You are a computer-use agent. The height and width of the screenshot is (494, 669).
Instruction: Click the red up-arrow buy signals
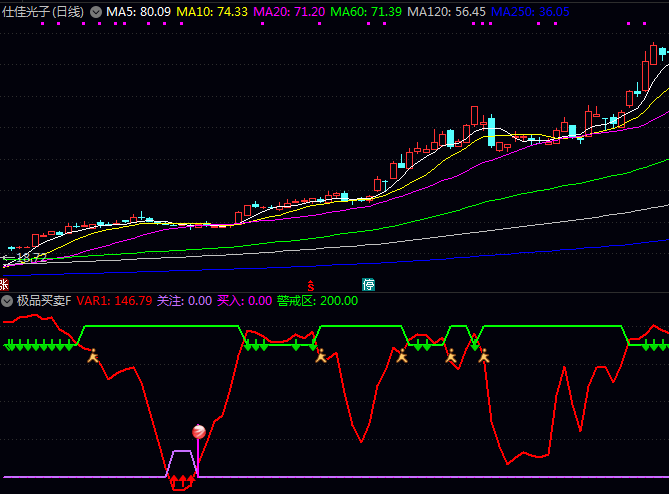click(181, 482)
